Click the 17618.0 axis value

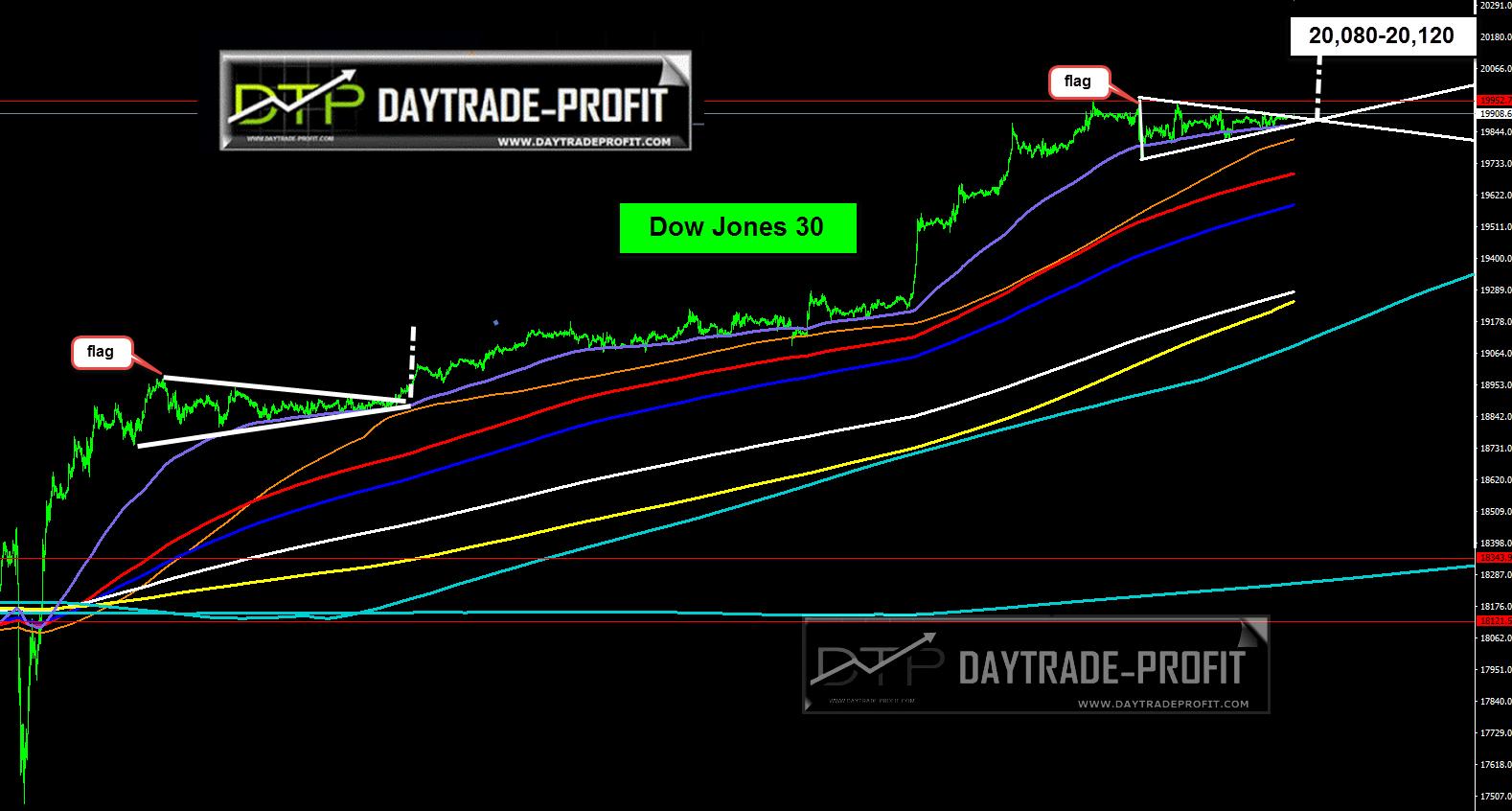click(x=1496, y=765)
